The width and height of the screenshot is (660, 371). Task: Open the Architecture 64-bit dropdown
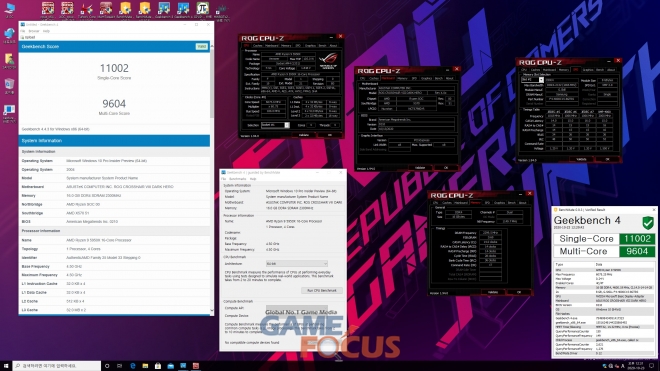pyautogui.click(x=297, y=264)
